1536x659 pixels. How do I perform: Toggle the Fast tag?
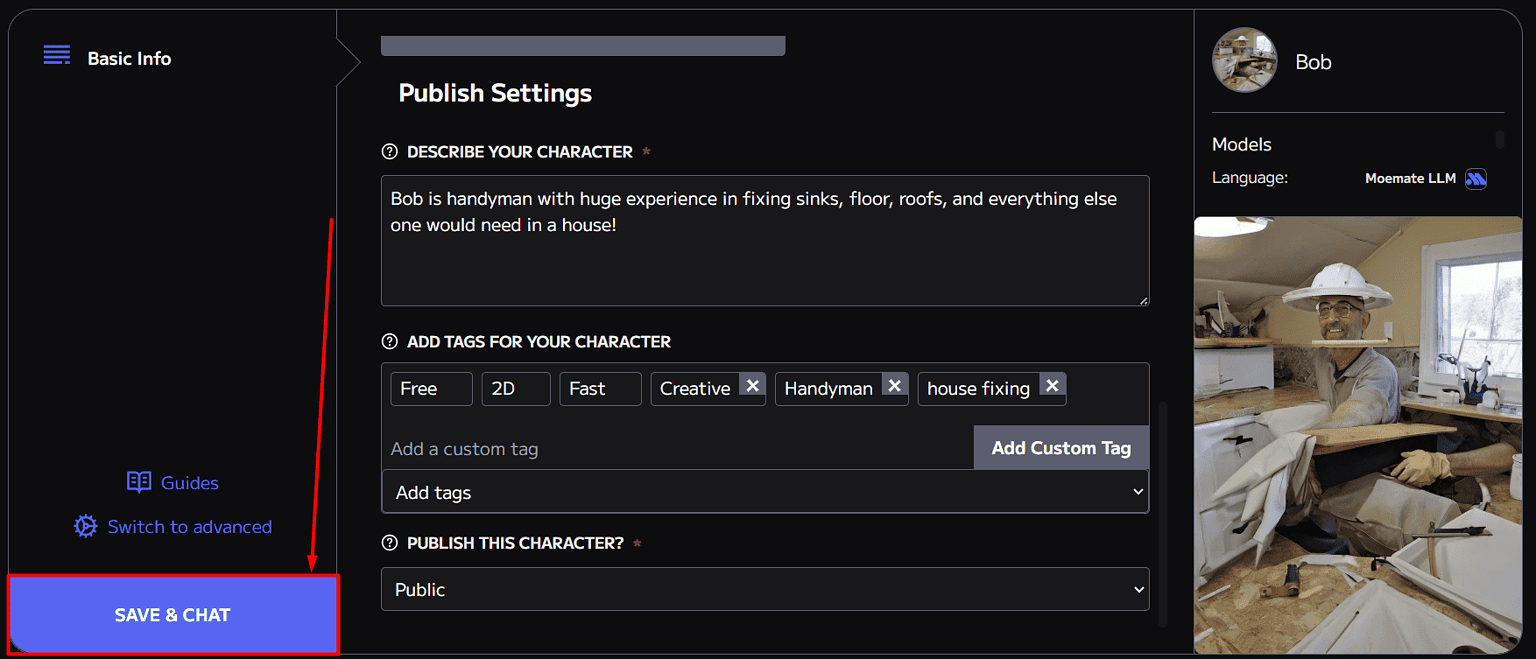600,388
